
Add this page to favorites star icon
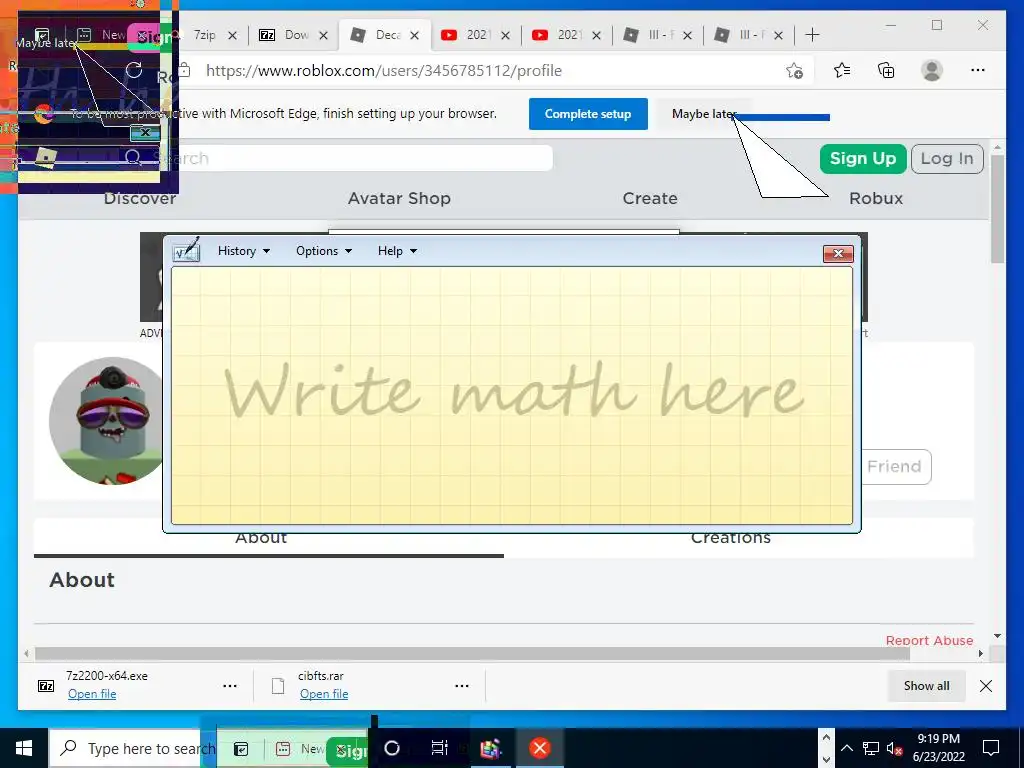click(794, 71)
